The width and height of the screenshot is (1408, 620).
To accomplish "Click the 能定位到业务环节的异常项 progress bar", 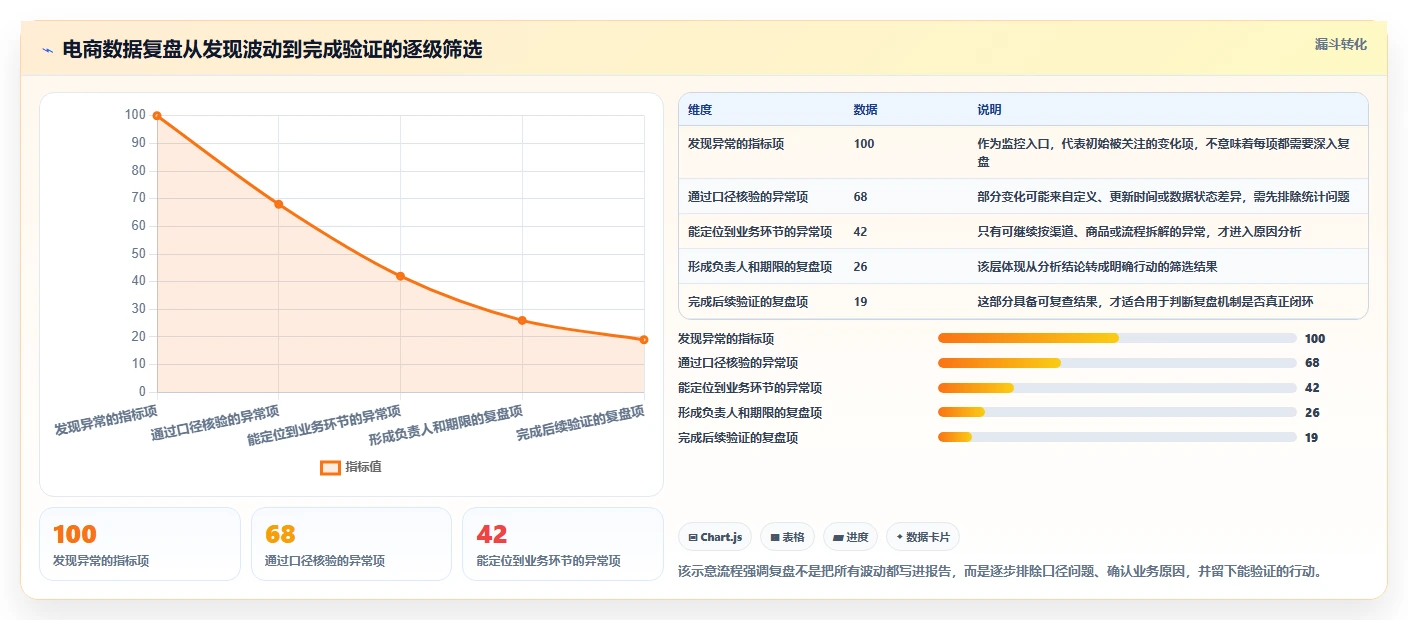I will pyautogui.click(x=1117, y=388).
